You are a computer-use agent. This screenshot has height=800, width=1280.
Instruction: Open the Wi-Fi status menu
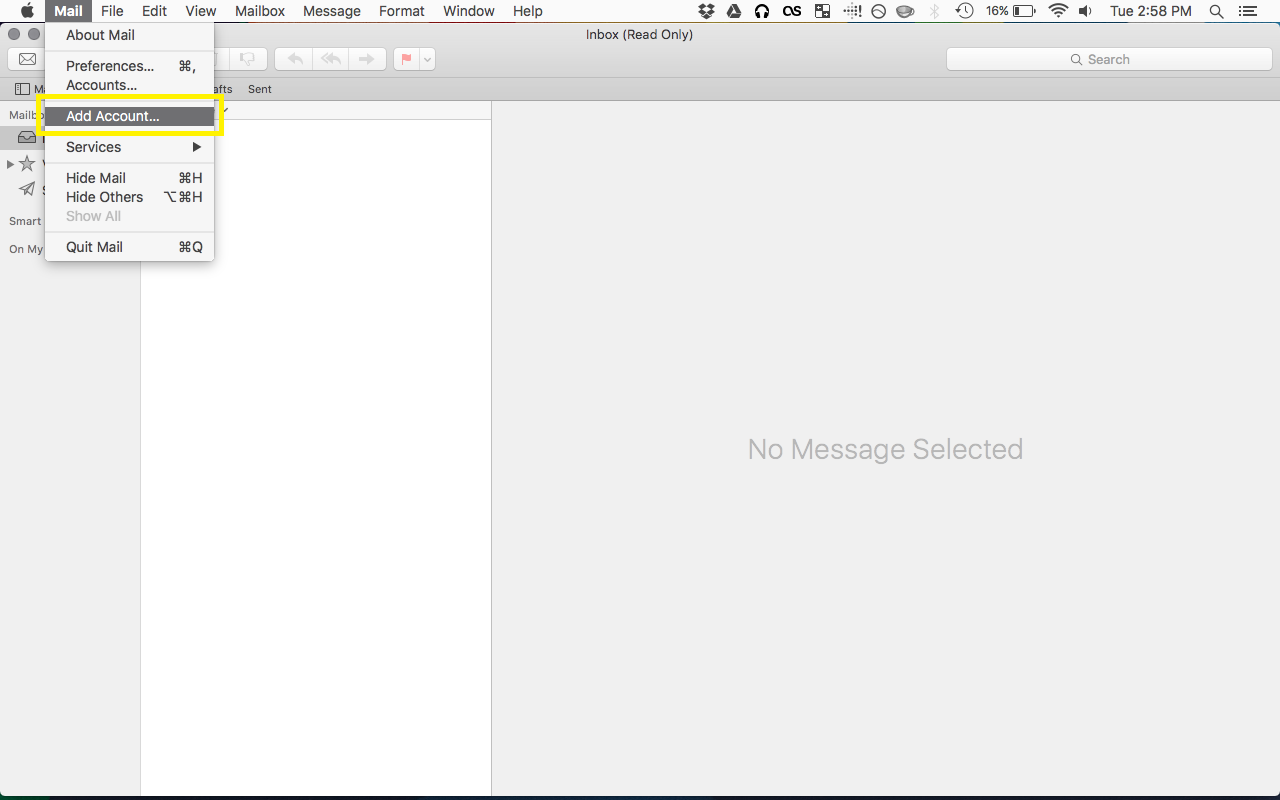coord(1058,11)
